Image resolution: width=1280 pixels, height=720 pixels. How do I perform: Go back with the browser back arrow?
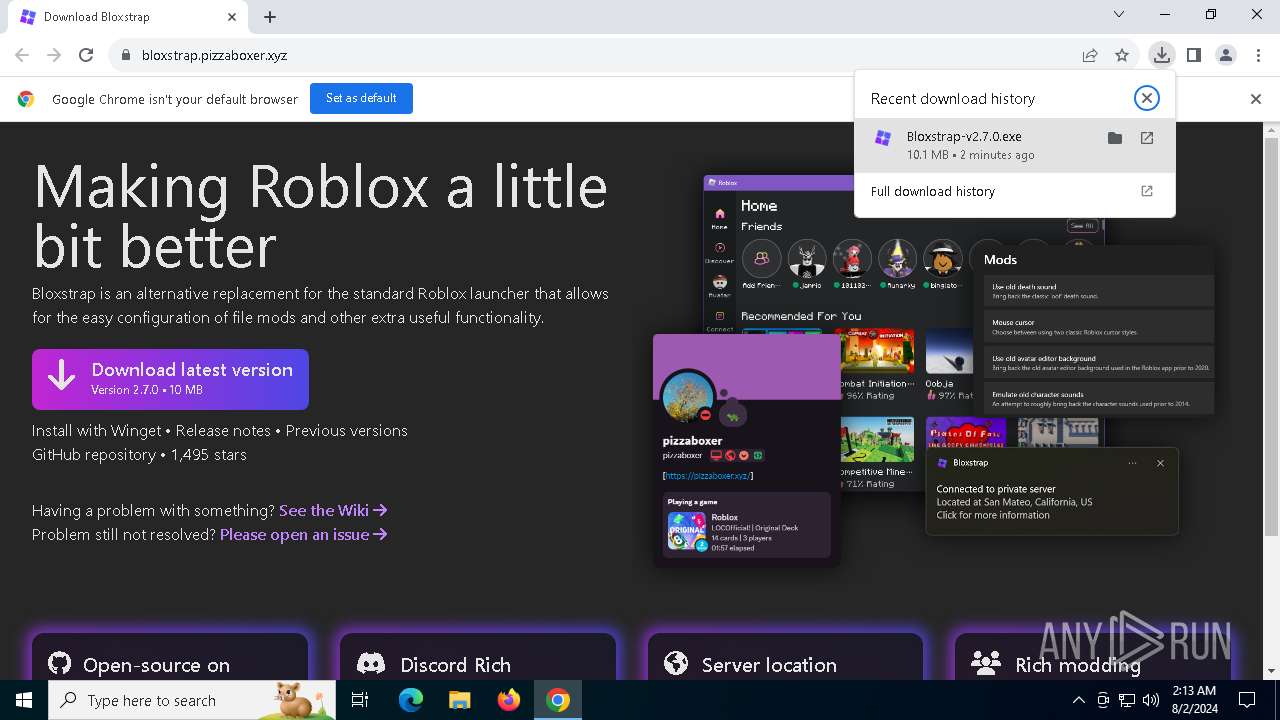point(22,55)
